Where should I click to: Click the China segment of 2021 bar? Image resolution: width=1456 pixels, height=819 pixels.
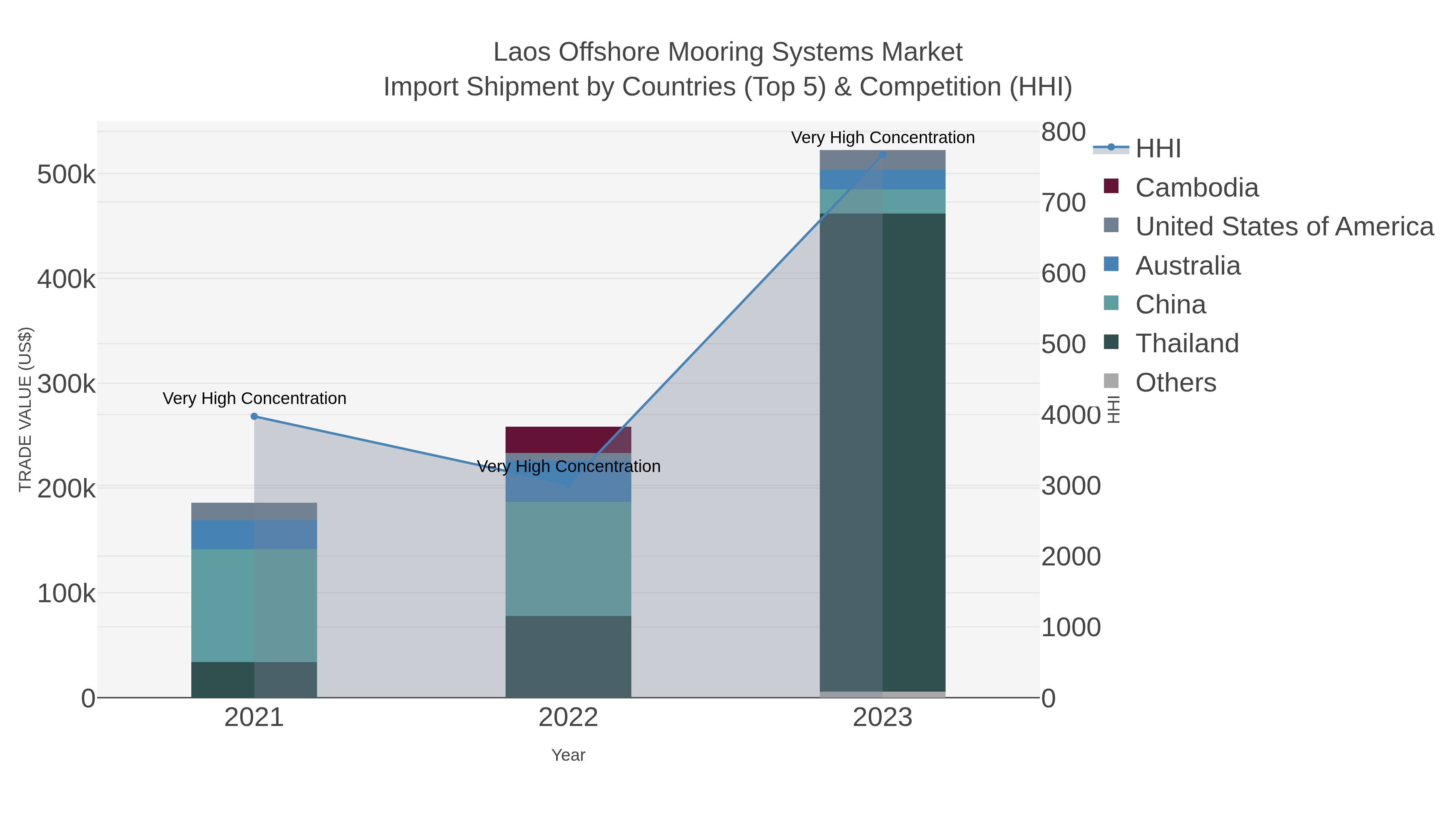pos(254,605)
